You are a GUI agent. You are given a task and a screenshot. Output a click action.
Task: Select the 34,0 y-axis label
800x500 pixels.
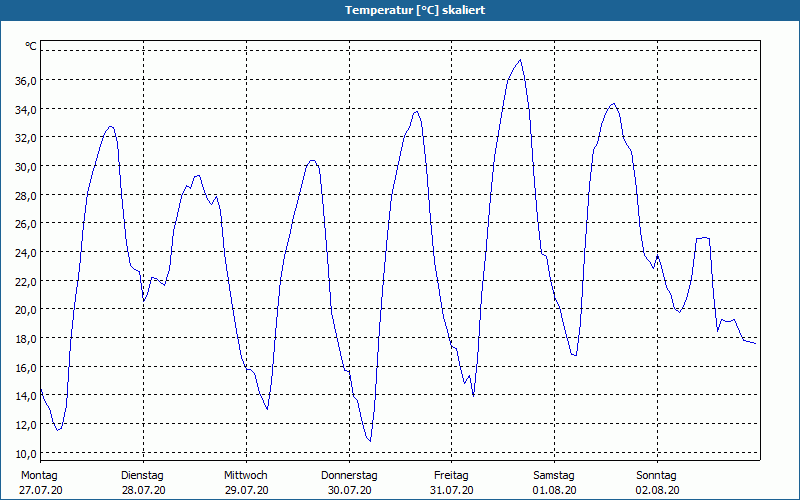point(26,109)
